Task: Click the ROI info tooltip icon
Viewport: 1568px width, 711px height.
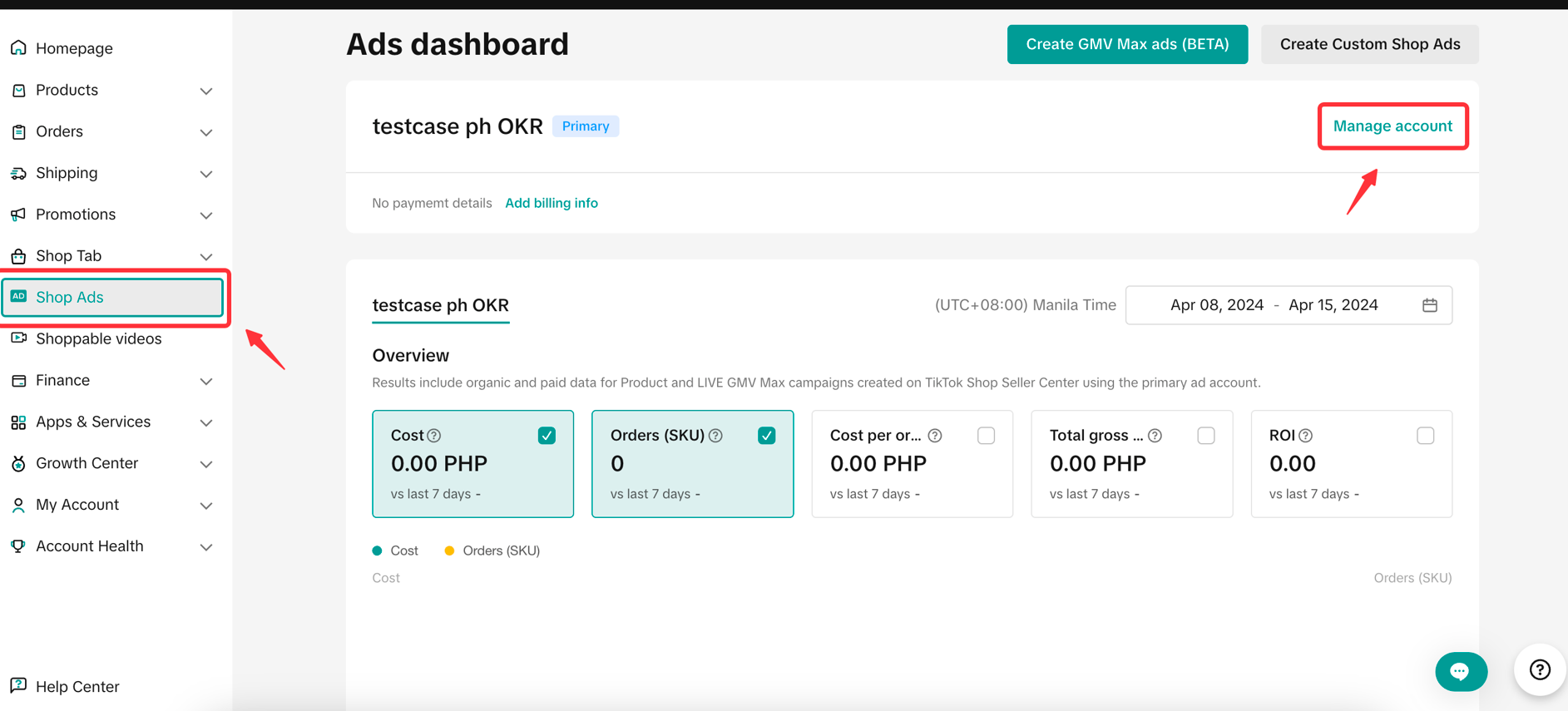Action: coord(1306,436)
